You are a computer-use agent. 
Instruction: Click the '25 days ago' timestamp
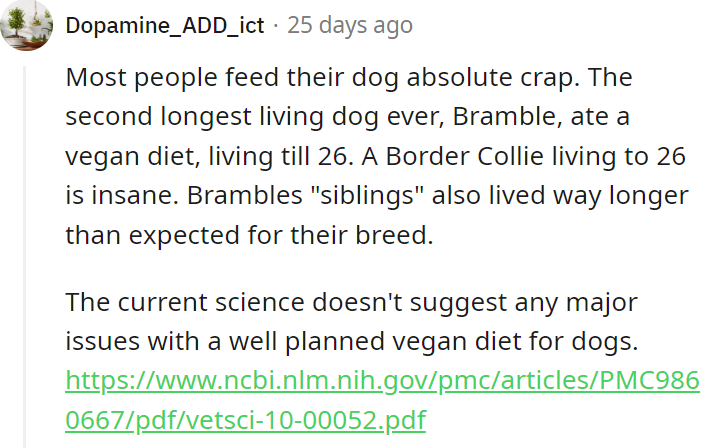350,25
